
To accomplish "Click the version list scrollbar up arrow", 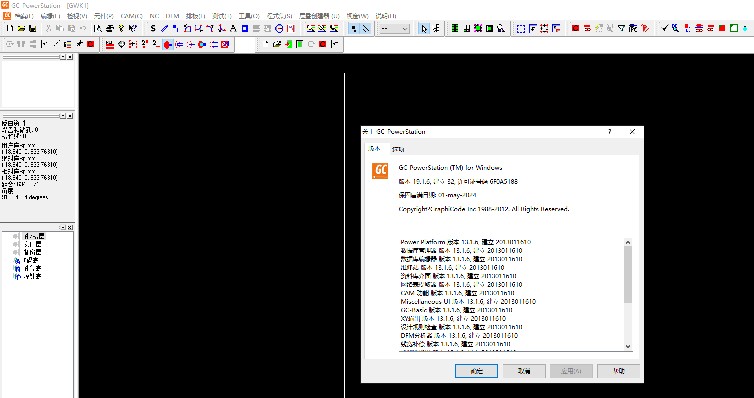I will [628, 242].
